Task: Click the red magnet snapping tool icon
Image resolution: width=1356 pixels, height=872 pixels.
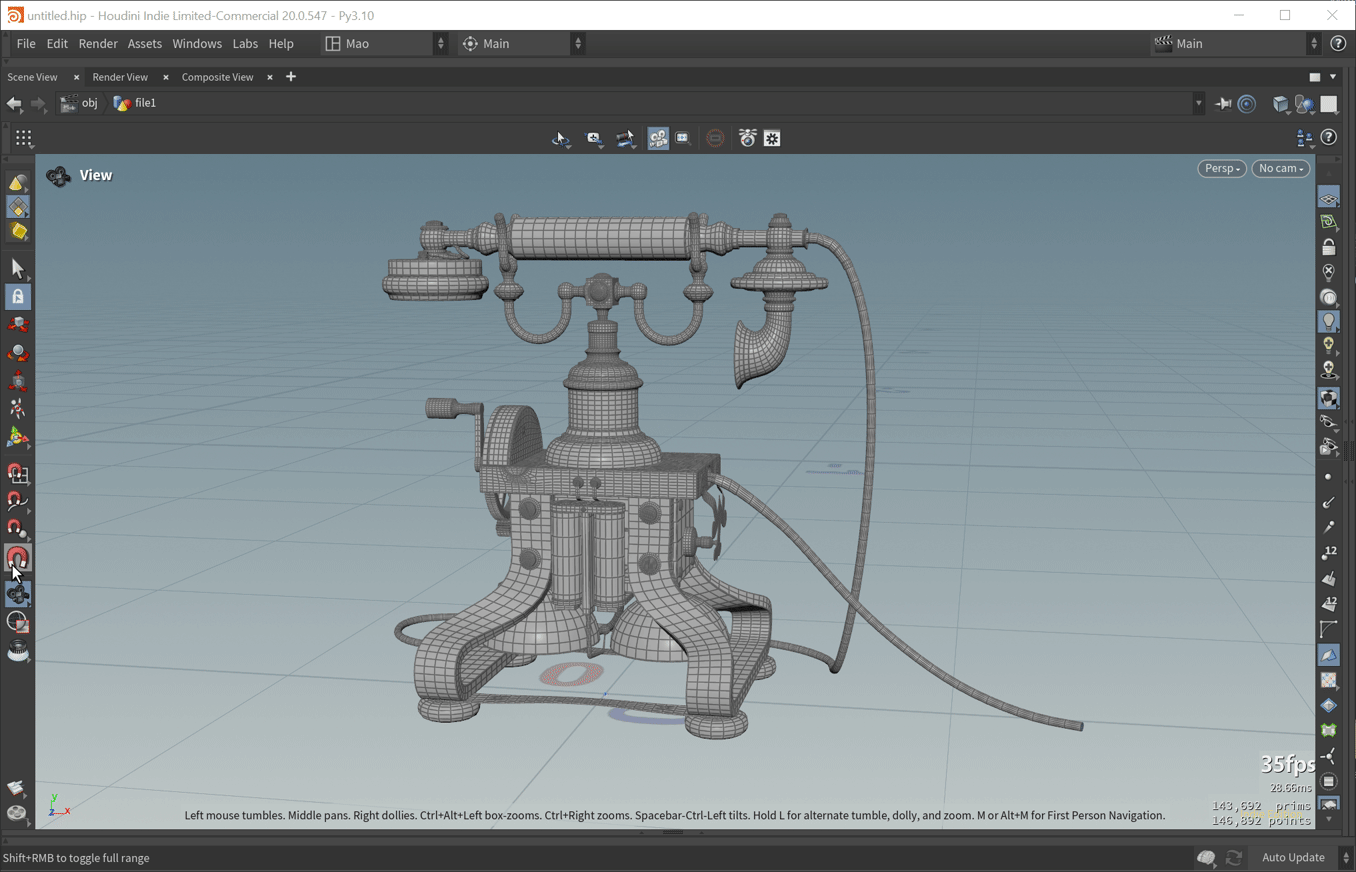Action: click(18, 558)
